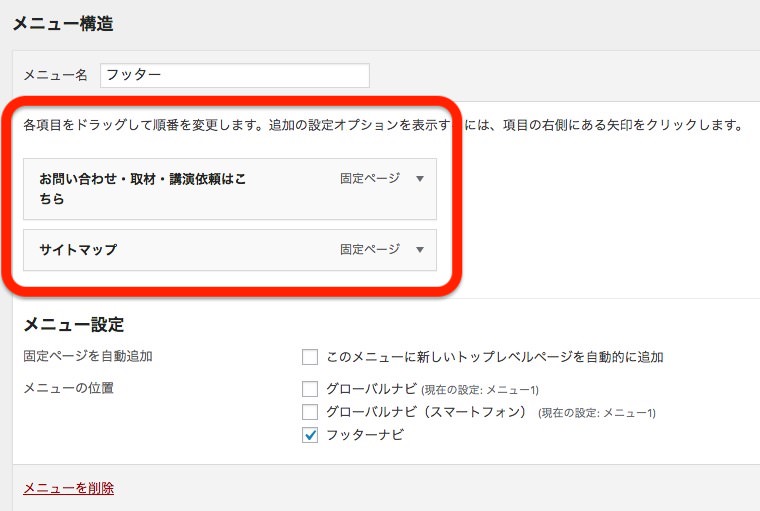The height and width of the screenshot is (511, 760).
Task: Select the サイトマップ menu item title
Action: click(x=78, y=250)
